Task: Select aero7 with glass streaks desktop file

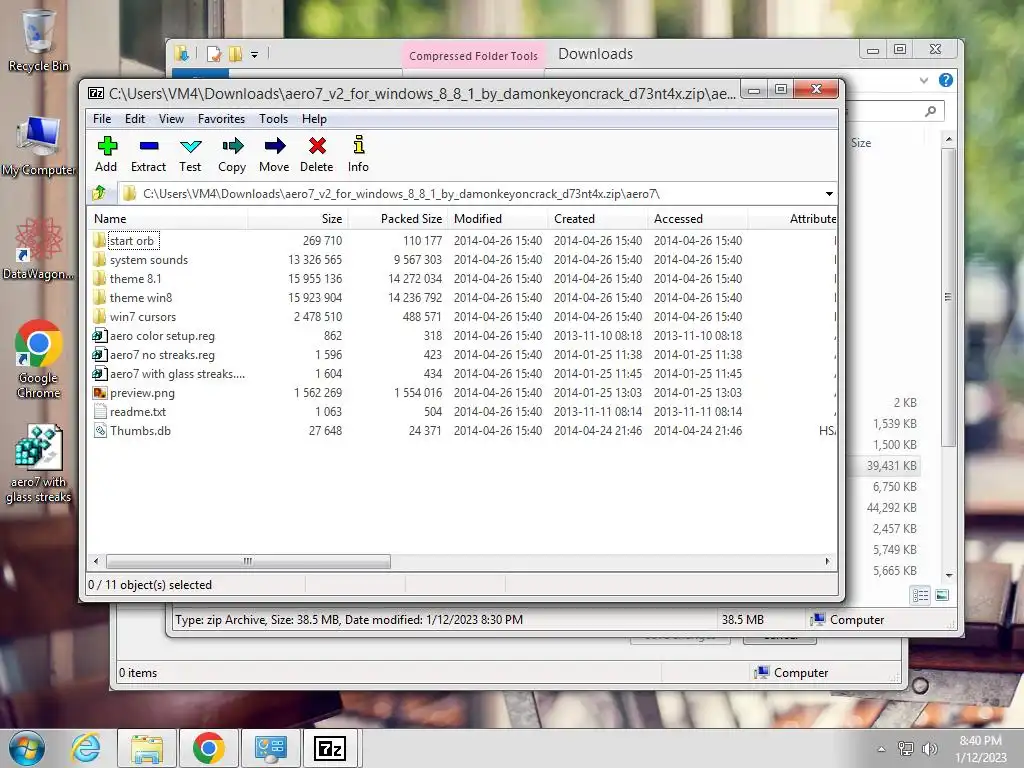Action: (x=39, y=464)
